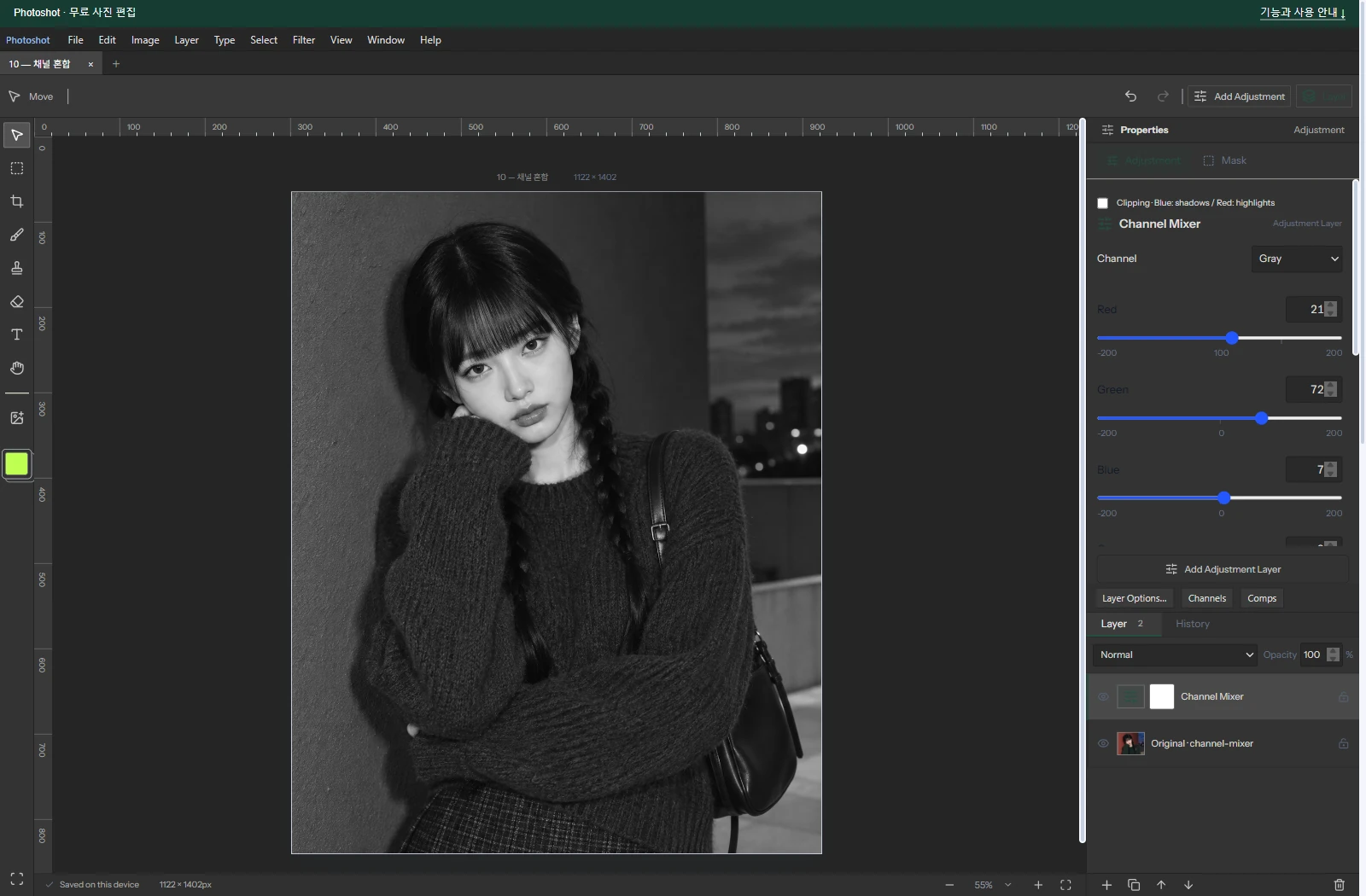Select the Eraser tool
The image size is (1366, 896).
(x=16, y=301)
